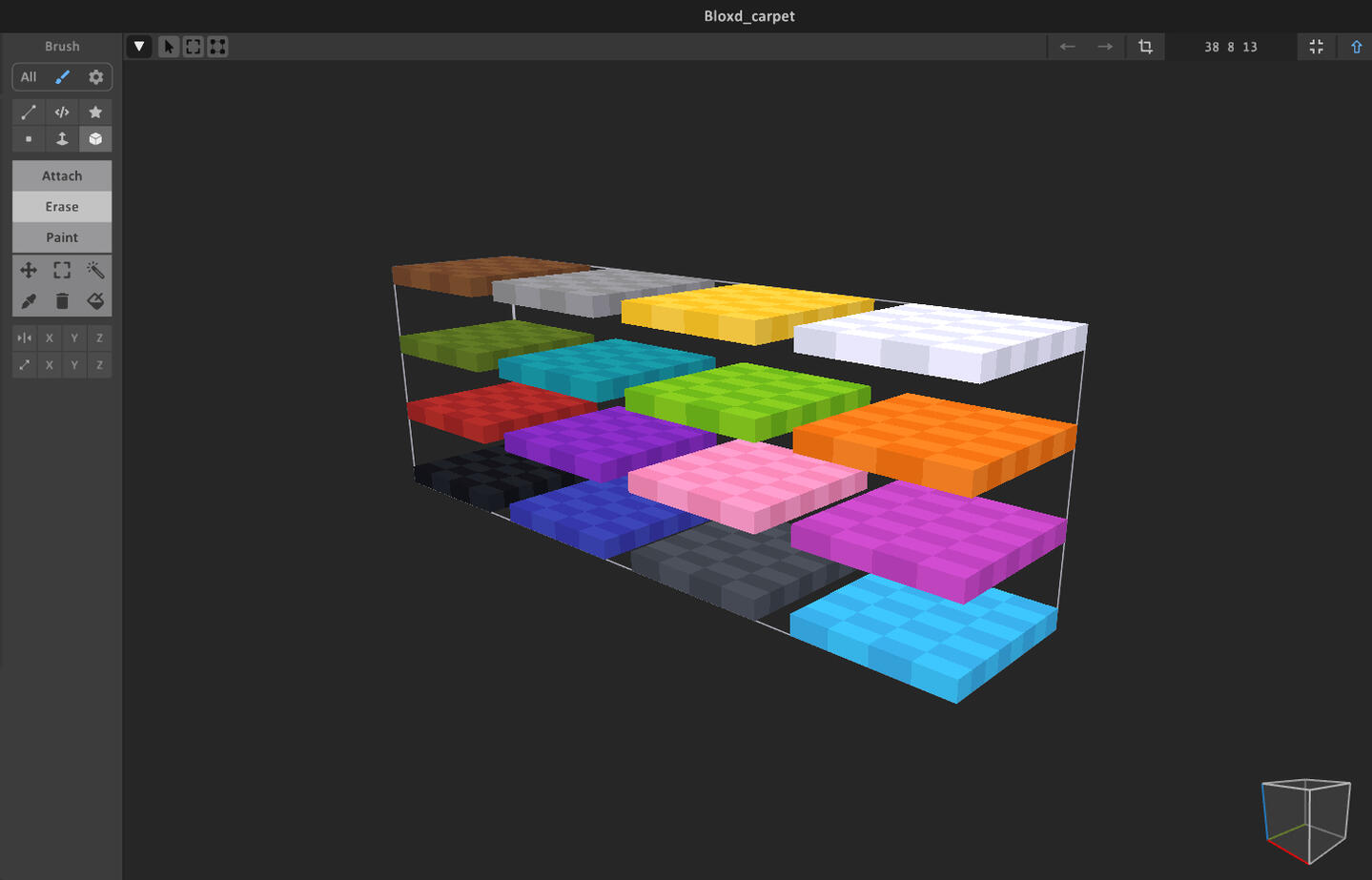
Task: Toggle mirror on the X axis
Action: tap(50, 338)
